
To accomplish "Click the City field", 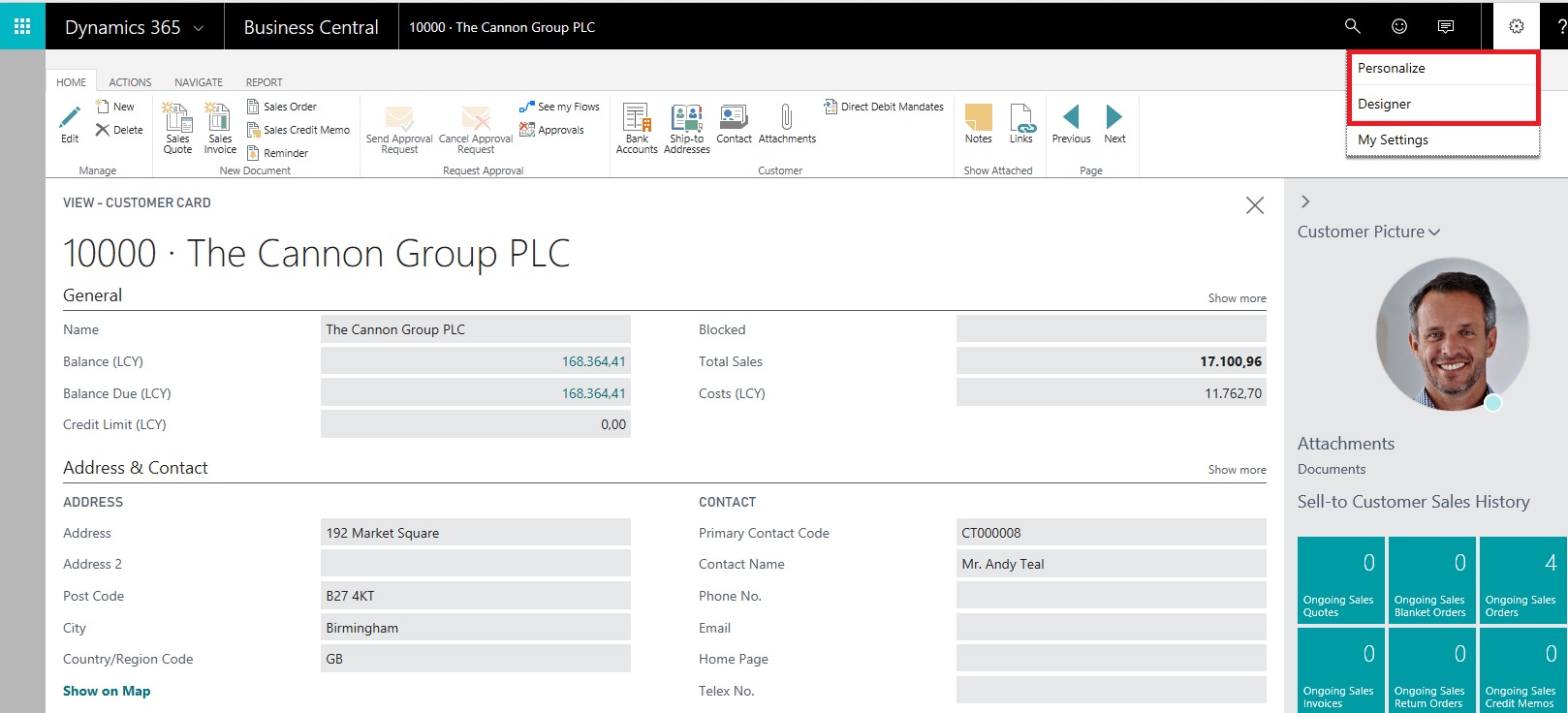I will click(x=476, y=628).
